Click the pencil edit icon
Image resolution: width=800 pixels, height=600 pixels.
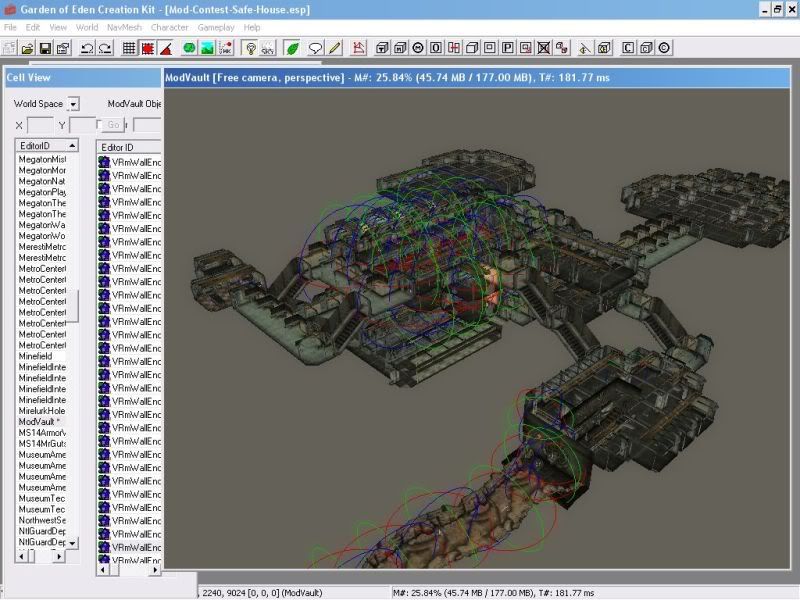(x=334, y=48)
